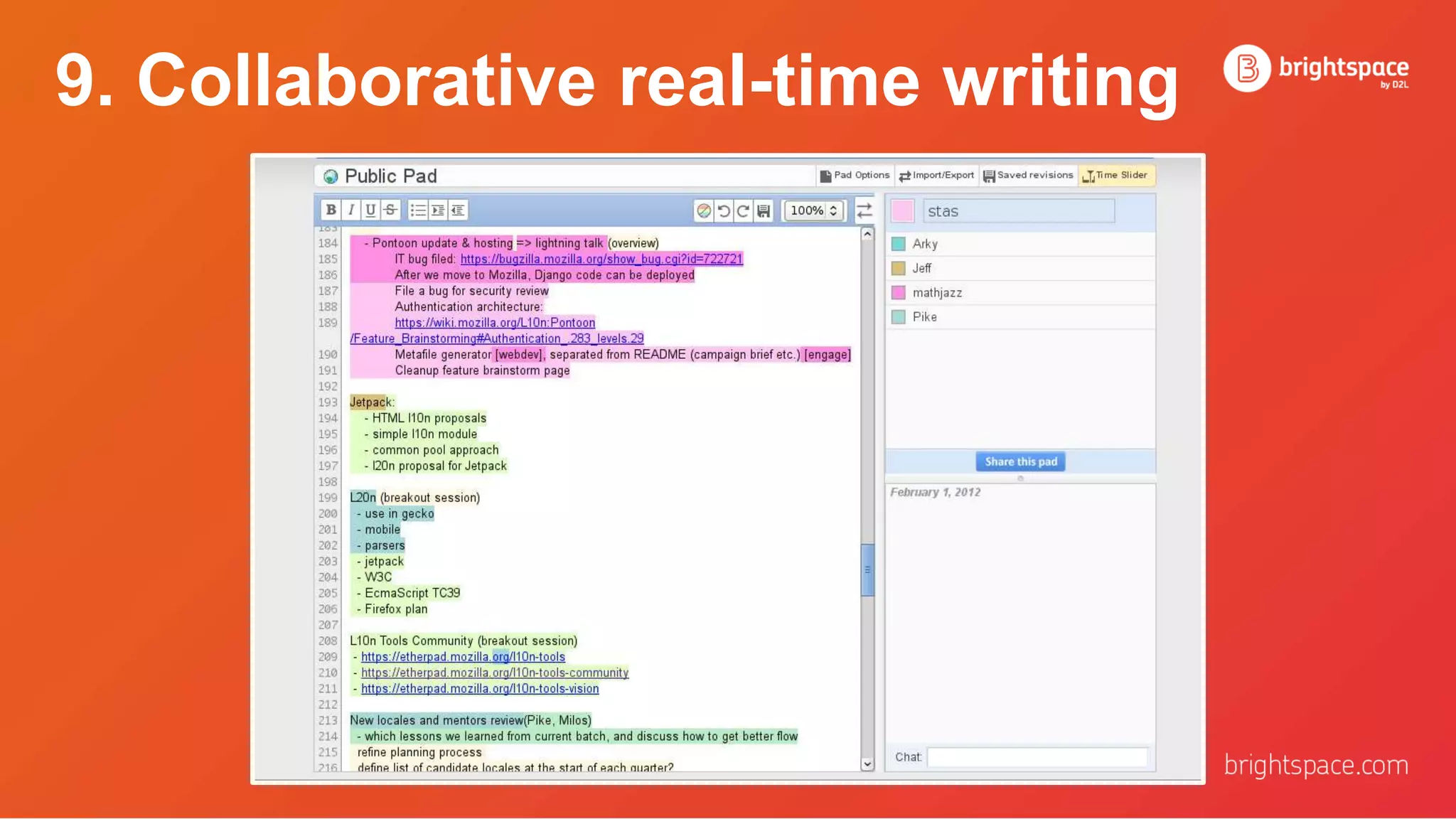1456x819 pixels.
Task: Click the stas username field
Action: click(x=1019, y=211)
